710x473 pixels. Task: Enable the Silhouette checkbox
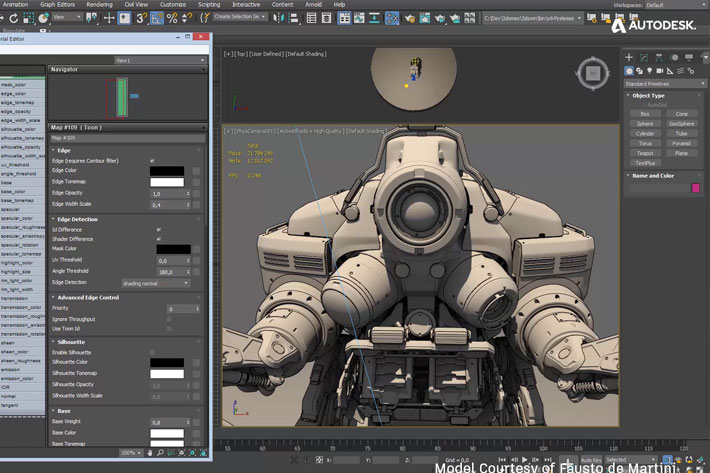coord(152,352)
